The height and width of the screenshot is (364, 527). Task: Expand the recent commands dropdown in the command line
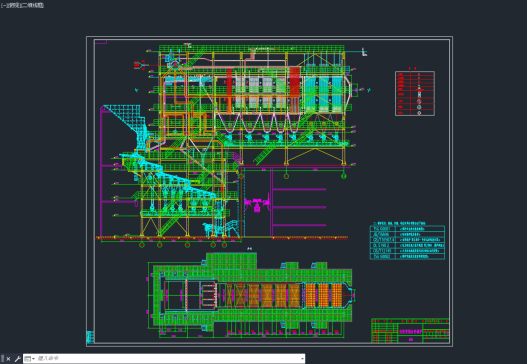30,359
